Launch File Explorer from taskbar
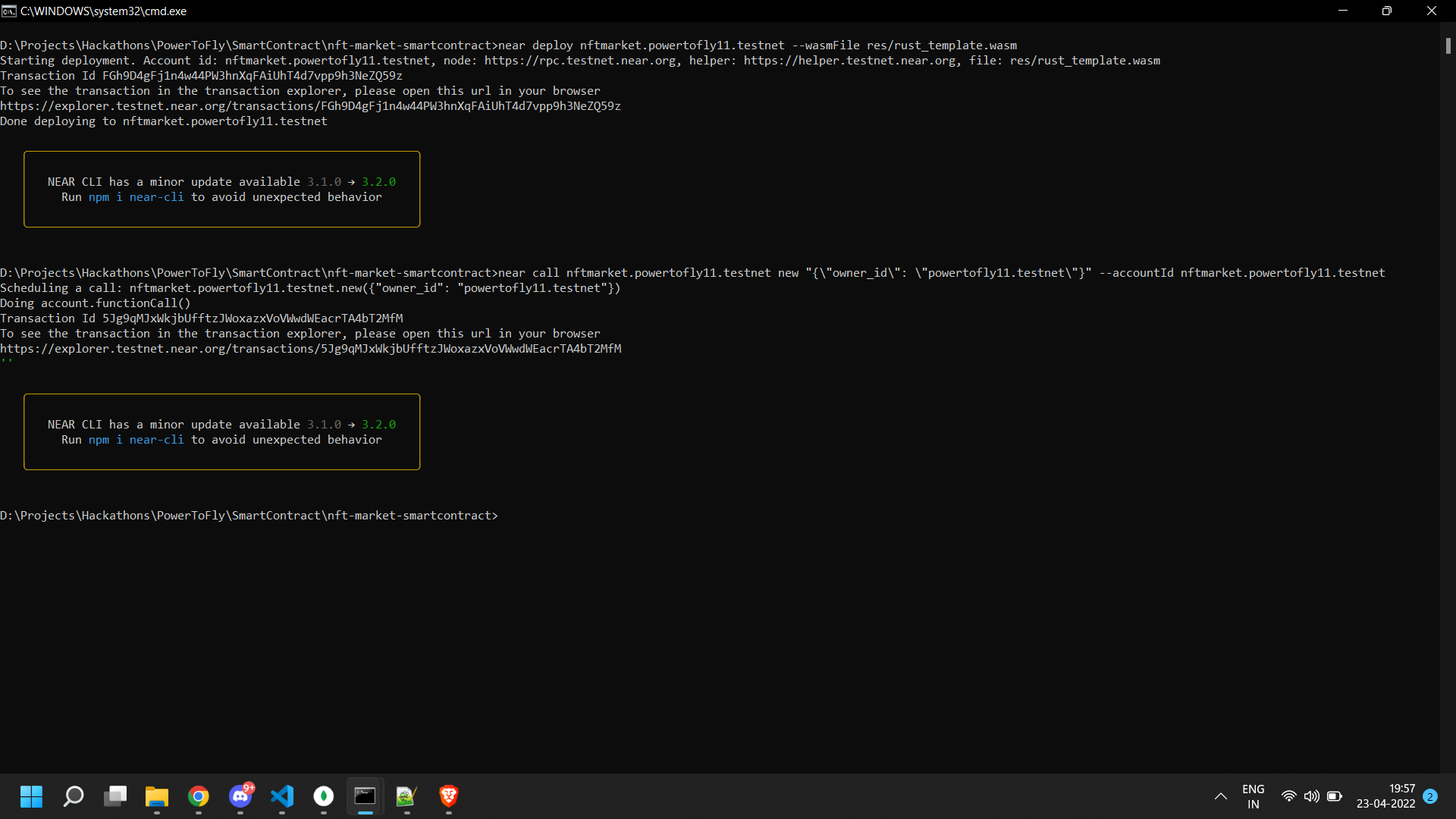The image size is (1456, 819). point(157,796)
